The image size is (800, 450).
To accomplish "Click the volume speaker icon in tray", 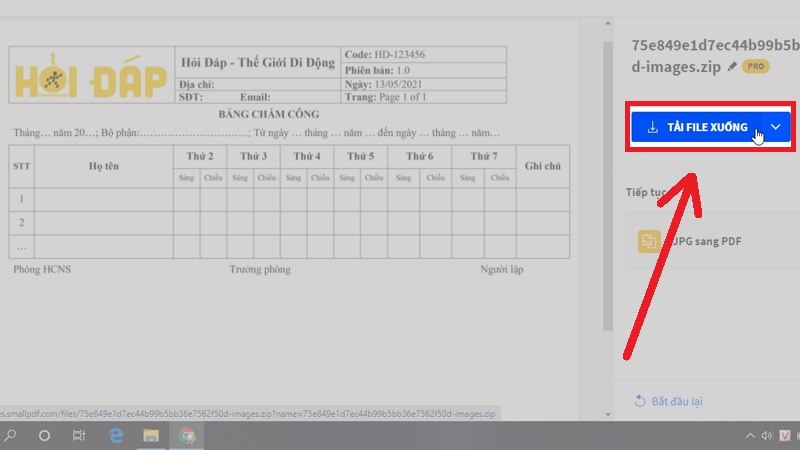I will pos(767,436).
